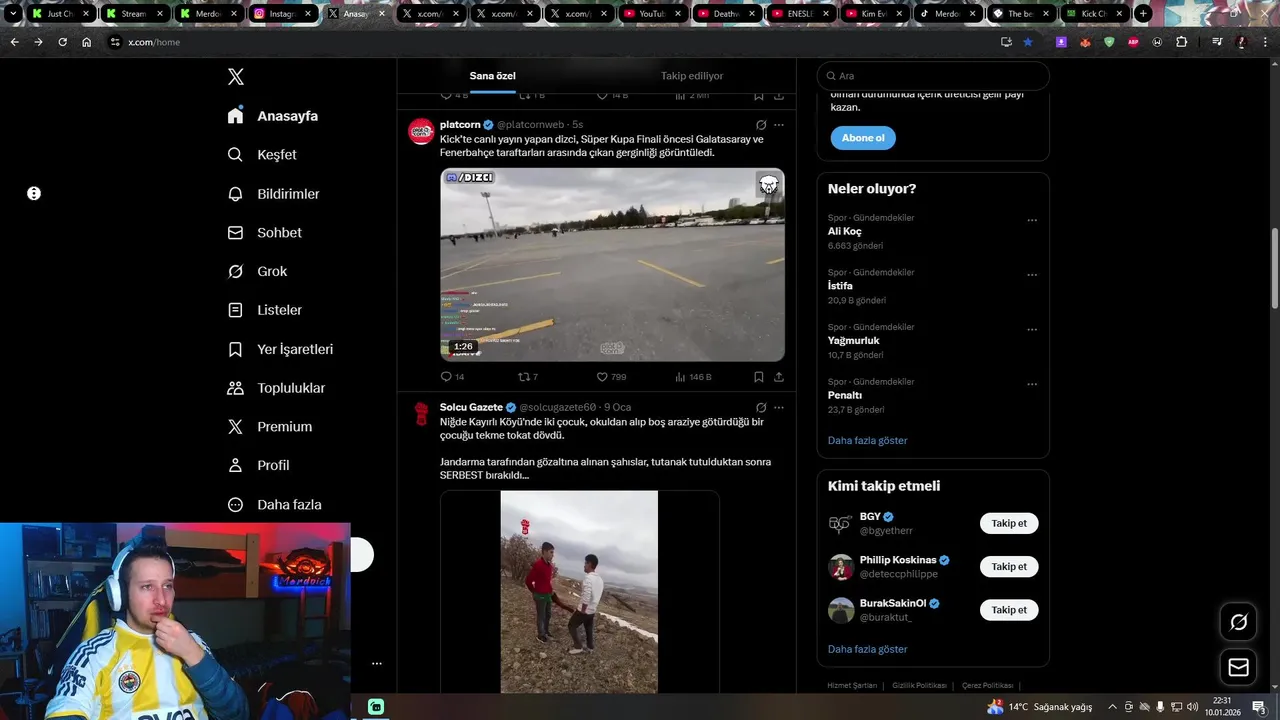1280x720 pixels.
Task: Open more options on Solcu Gazete post
Action: point(779,407)
